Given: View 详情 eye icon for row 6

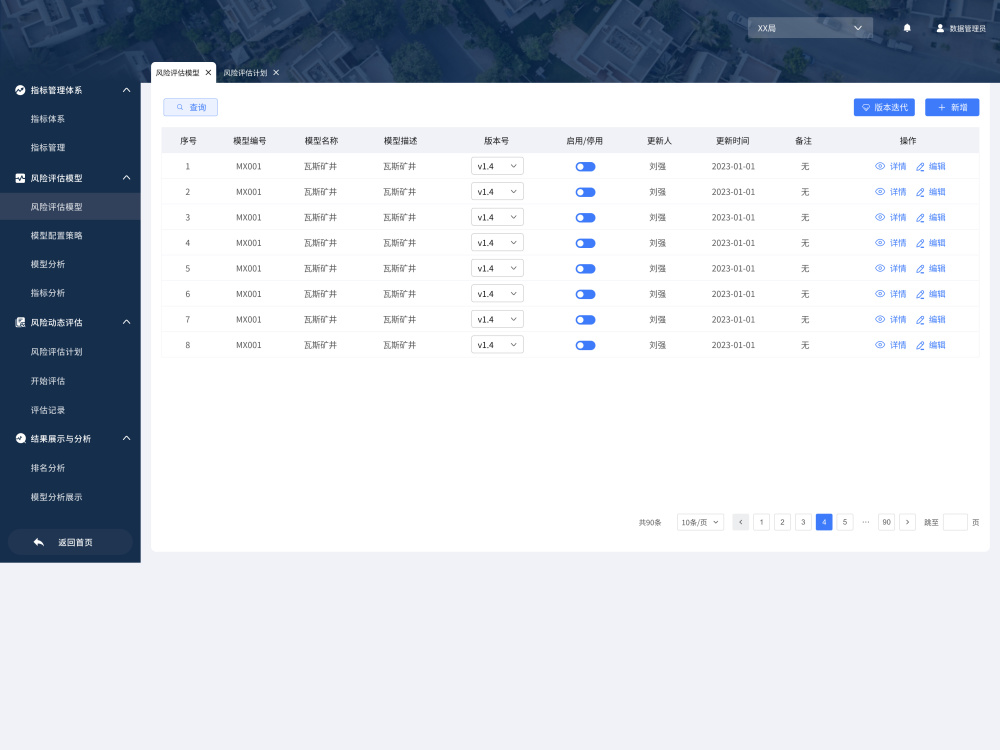Looking at the screenshot, I should [880, 293].
